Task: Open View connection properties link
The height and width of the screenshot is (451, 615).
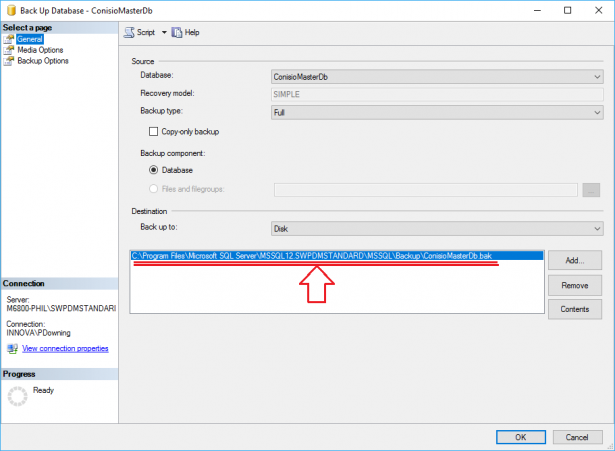Action: coord(65,349)
